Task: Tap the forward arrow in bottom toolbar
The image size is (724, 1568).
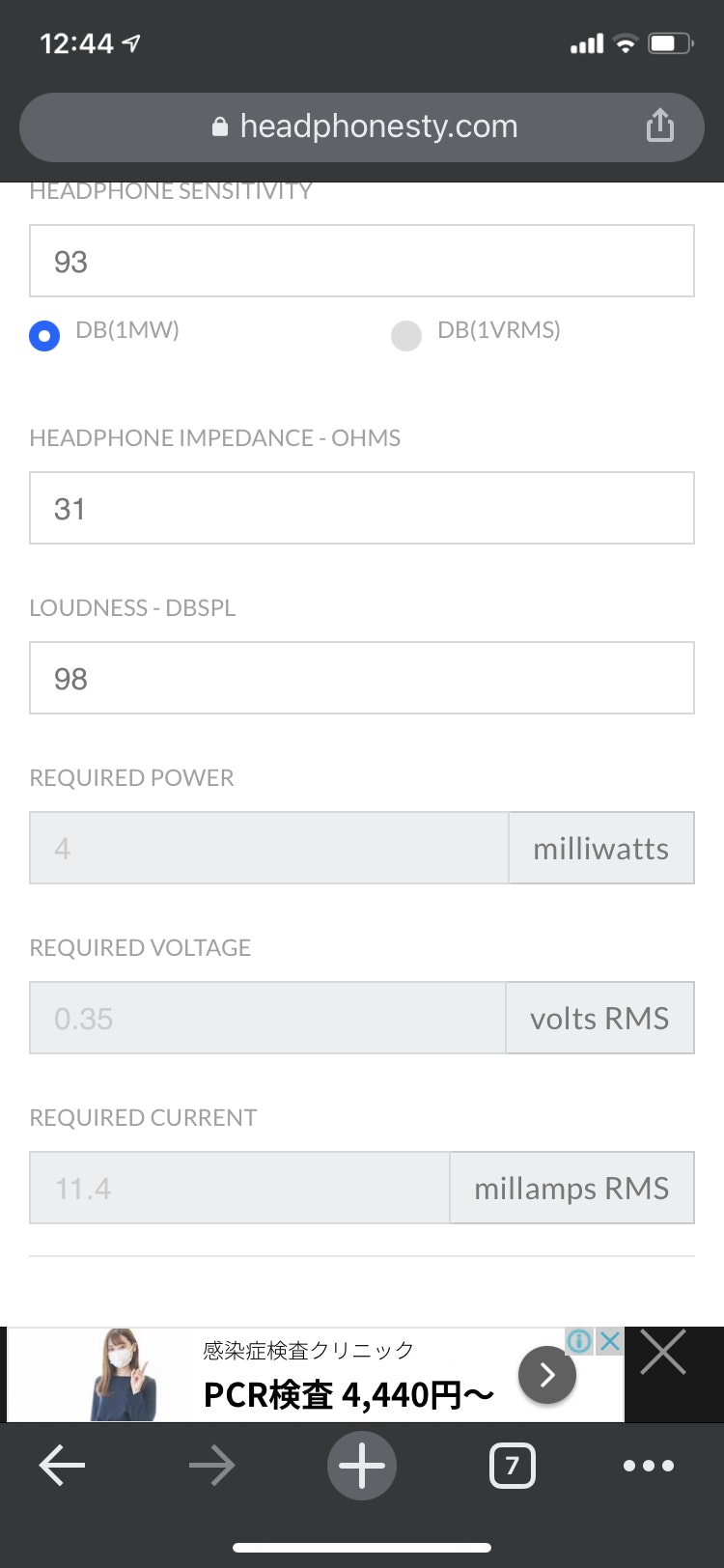Action: point(212,1466)
